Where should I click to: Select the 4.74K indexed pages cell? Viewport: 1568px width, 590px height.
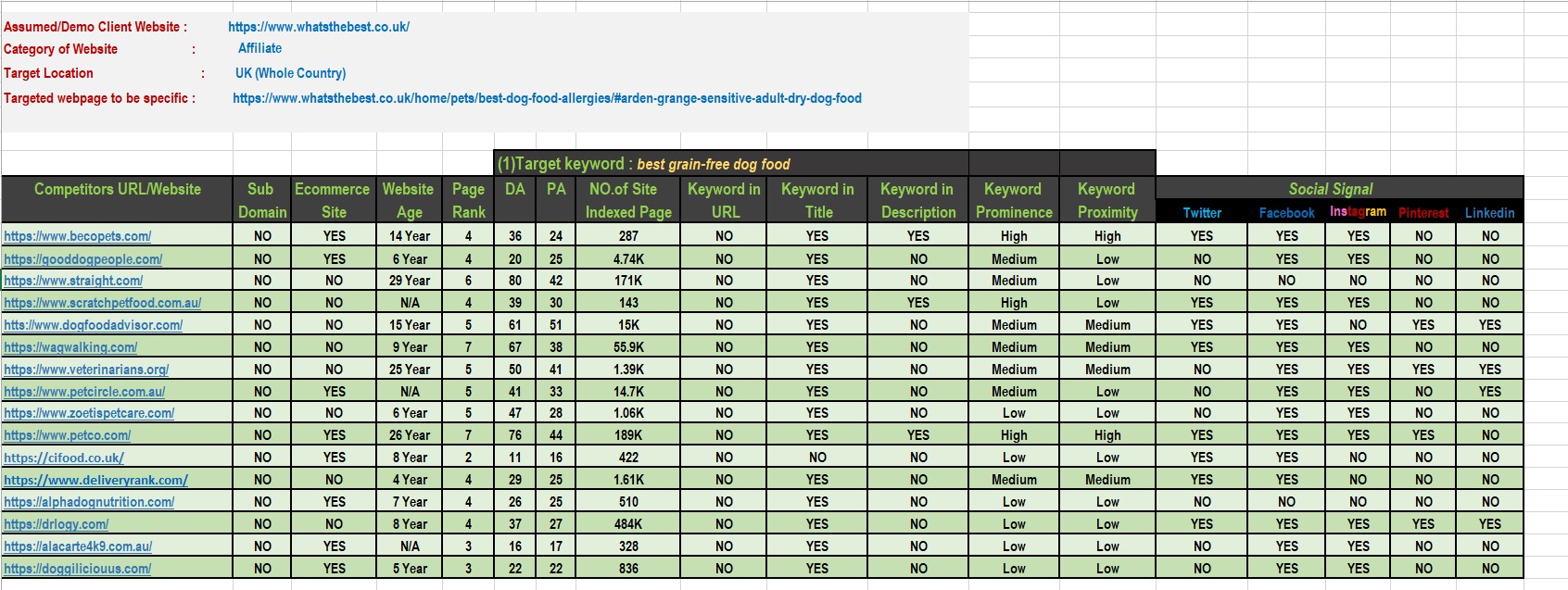[628, 259]
